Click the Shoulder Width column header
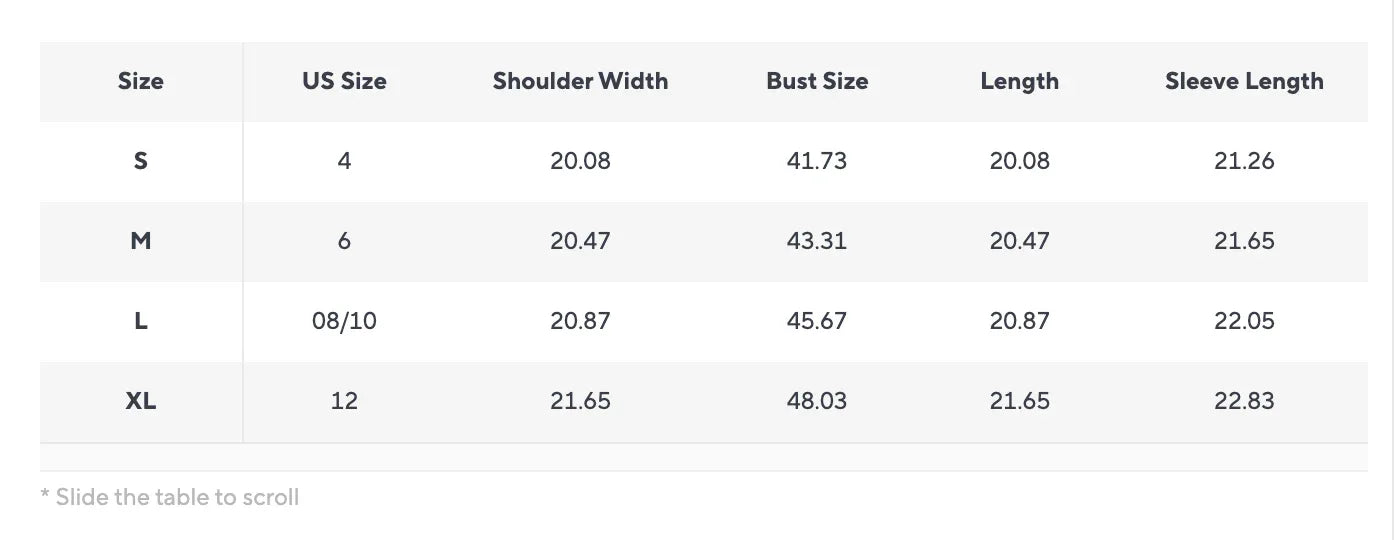 (x=580, y=82)
